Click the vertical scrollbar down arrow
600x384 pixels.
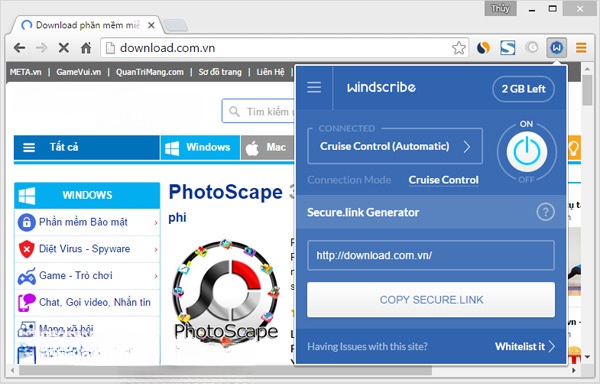click(587, 357)
